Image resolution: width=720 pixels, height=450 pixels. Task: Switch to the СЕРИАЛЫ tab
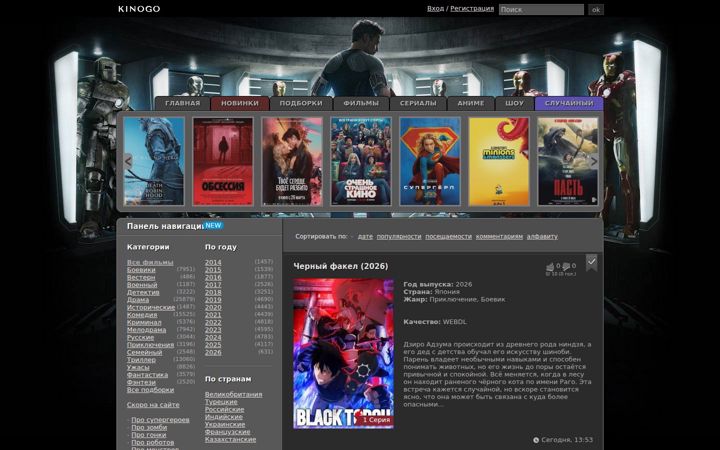point(418,103)
